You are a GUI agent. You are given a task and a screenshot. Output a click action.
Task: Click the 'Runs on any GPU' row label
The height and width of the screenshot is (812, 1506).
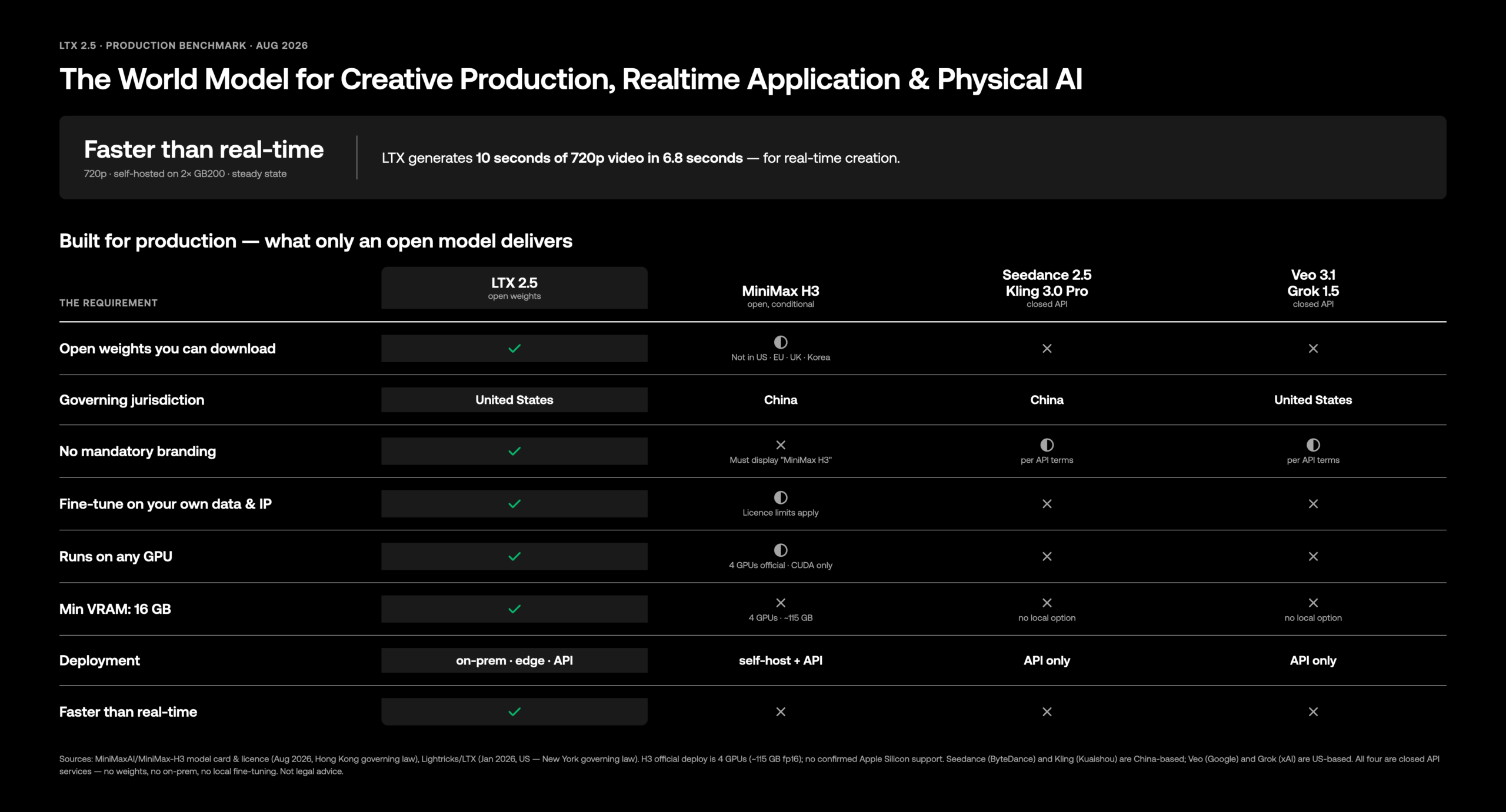point(116,556)
